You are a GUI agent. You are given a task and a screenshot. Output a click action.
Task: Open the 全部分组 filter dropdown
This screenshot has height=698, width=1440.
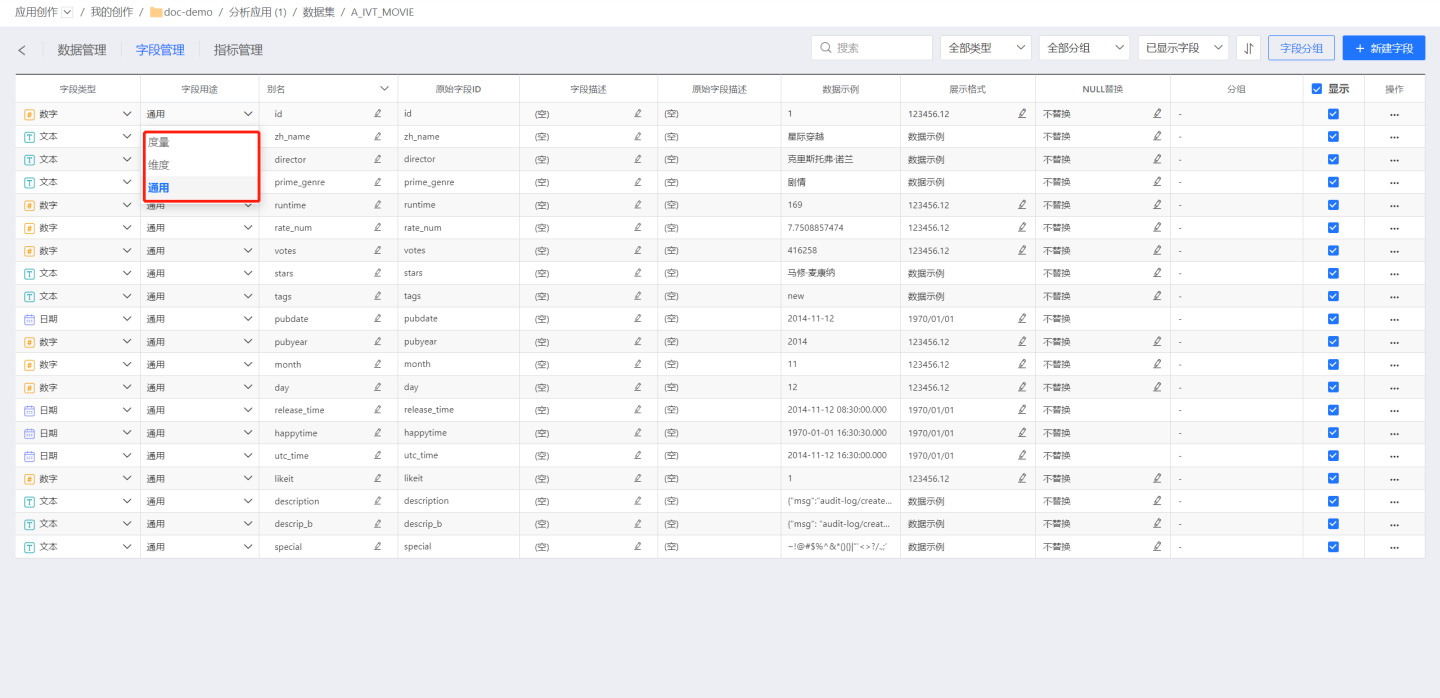(1084, 48)
